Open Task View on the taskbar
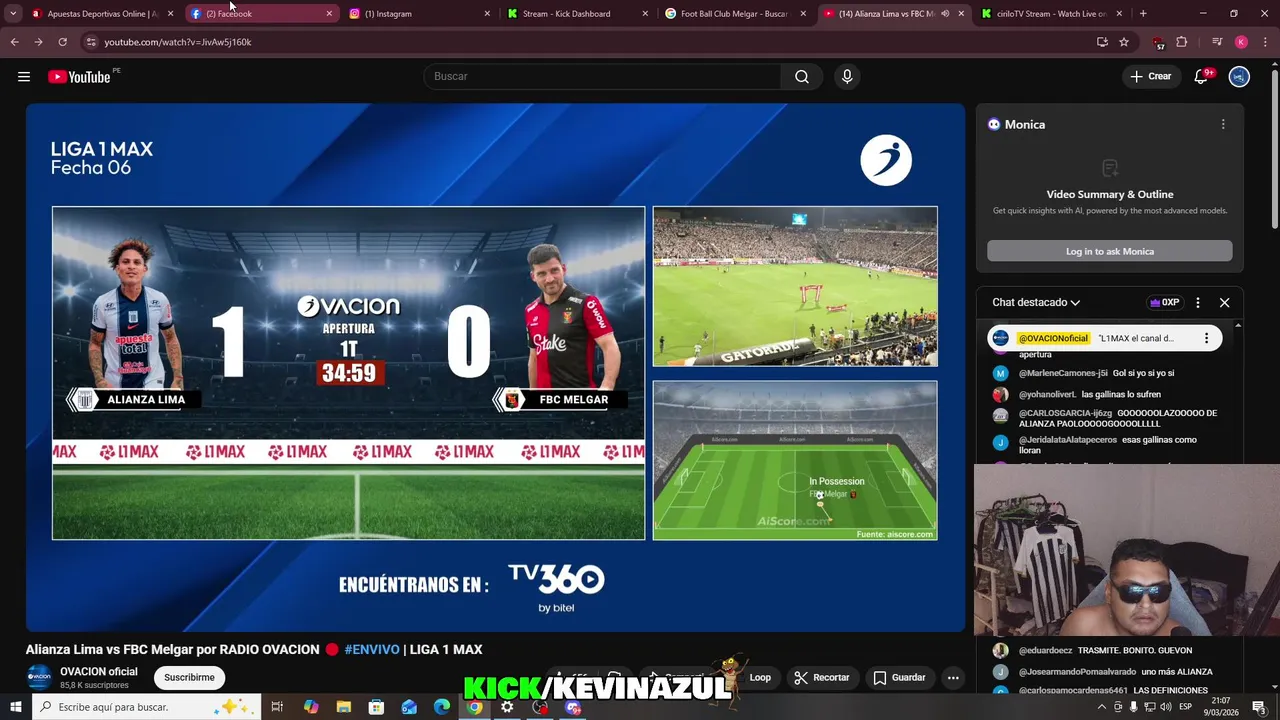This screenshot has width=1280, height=720. 277,707
